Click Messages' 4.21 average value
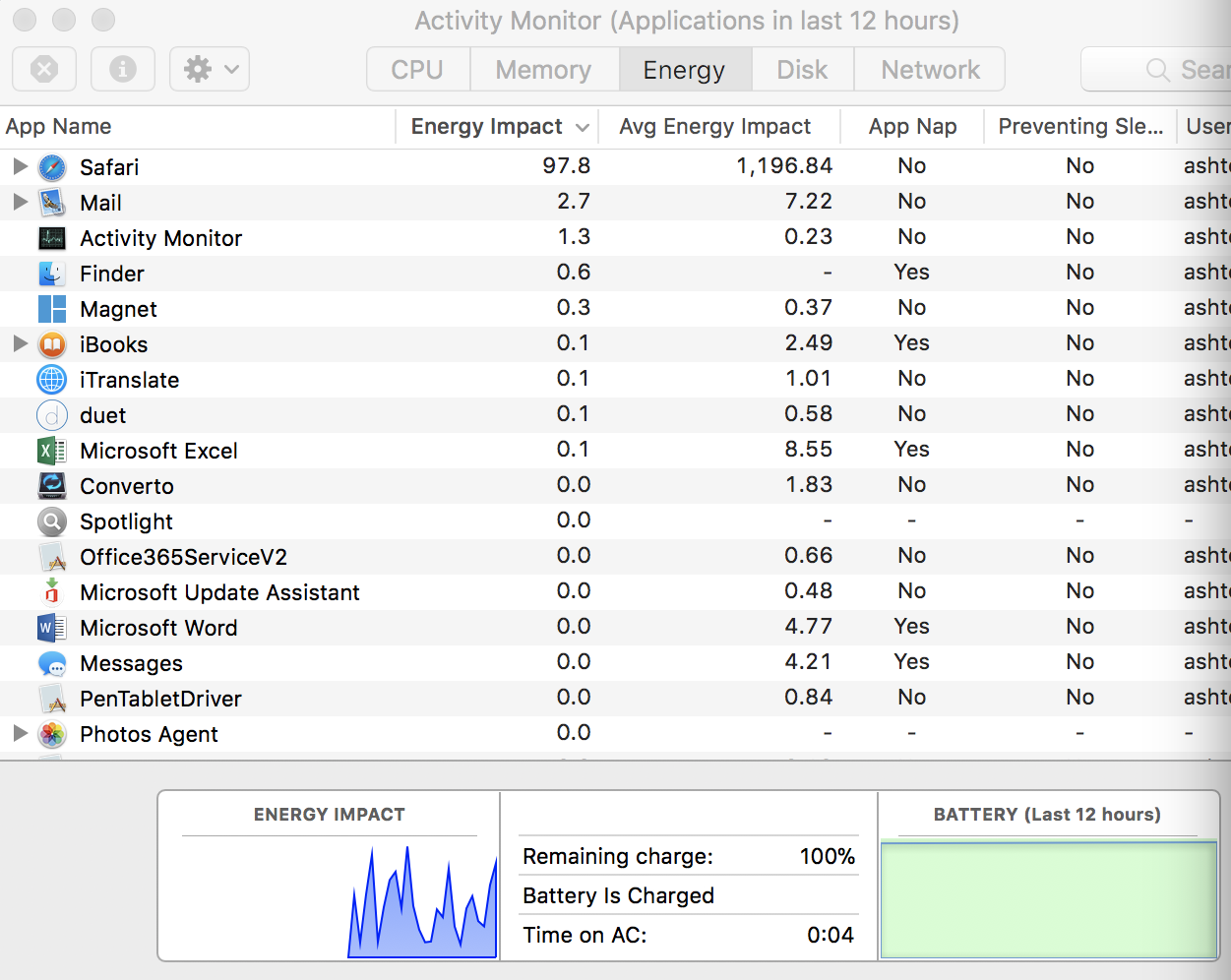The image size is (1231, 980). pyautogui.click(x=808, y=662)
